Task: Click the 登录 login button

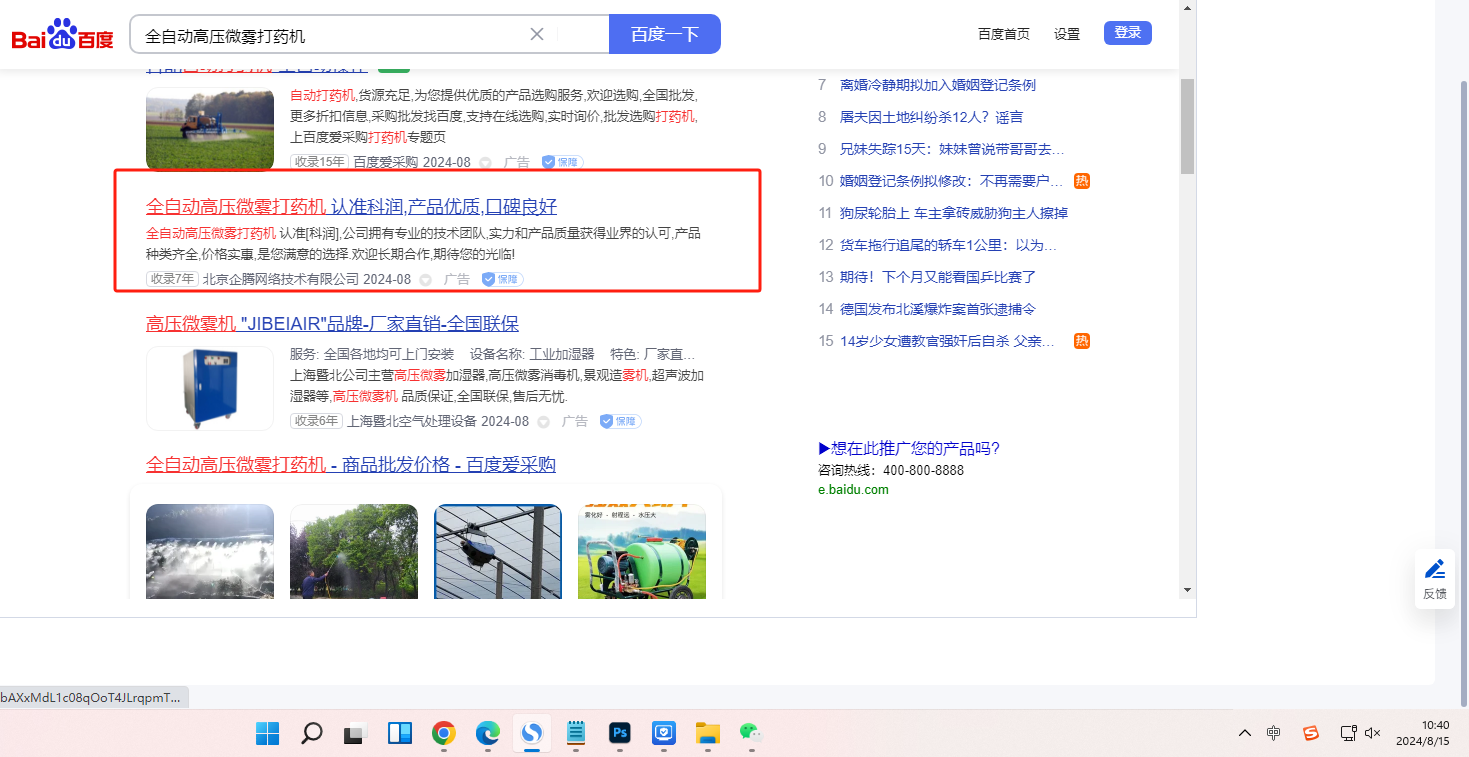Action: click(1127, 33)
